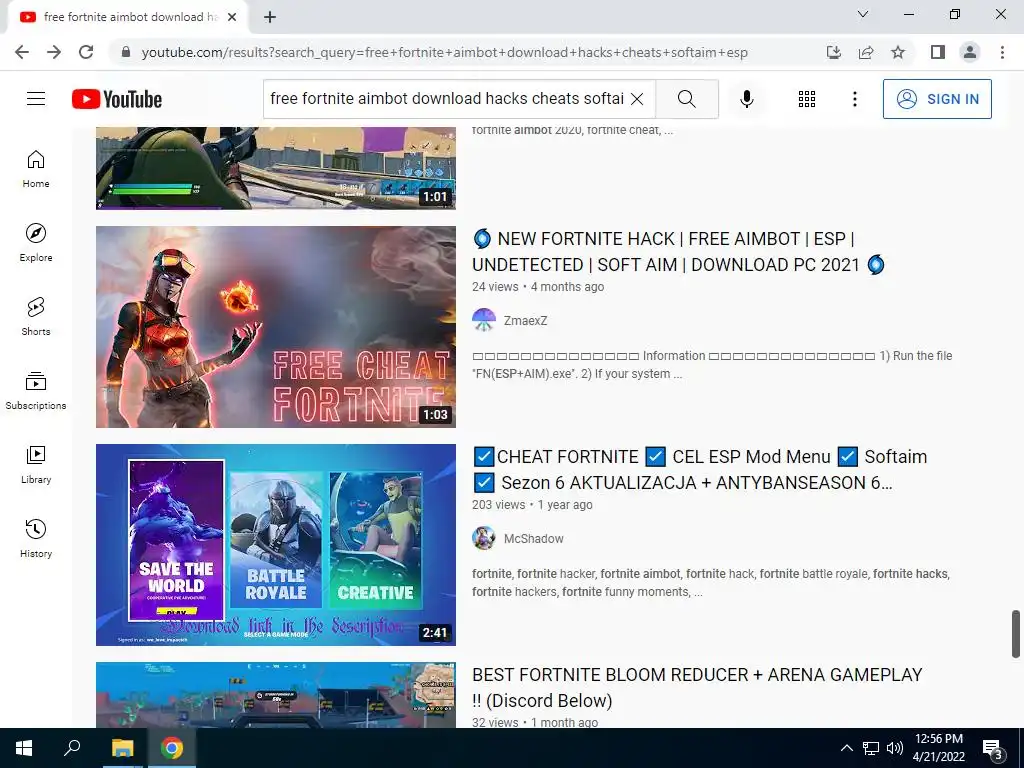
Task: Open NEW FORTNITE HACK video title
Action: 678,251
